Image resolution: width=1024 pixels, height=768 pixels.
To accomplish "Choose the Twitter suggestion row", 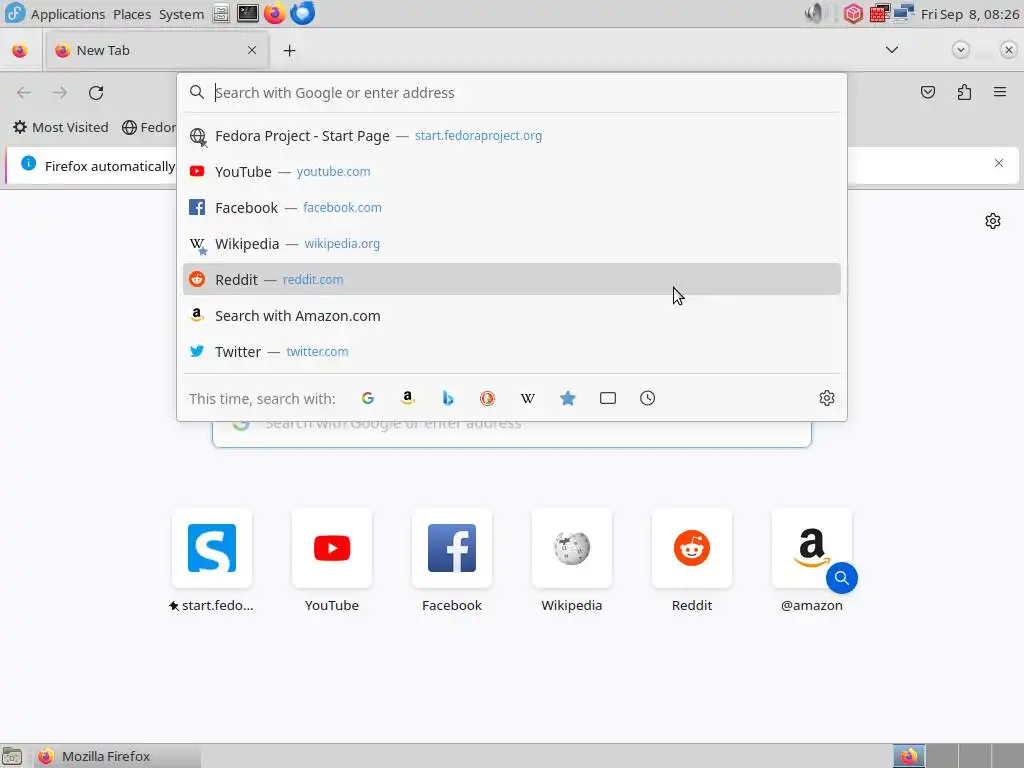I will click(x=511, y=351).
